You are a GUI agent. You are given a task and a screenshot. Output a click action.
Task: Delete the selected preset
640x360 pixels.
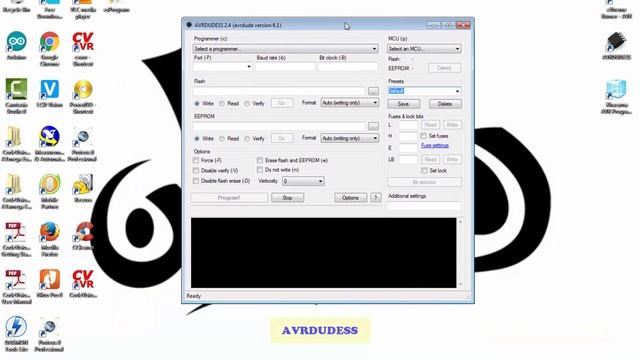(x=445, y=104)
